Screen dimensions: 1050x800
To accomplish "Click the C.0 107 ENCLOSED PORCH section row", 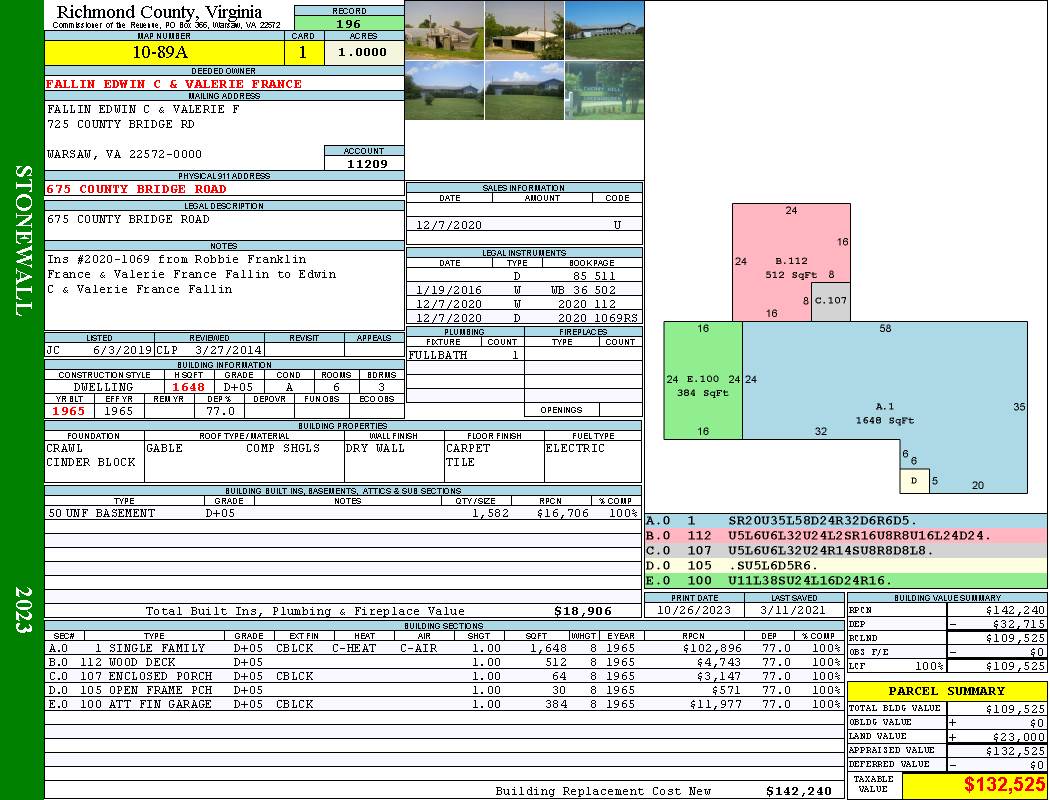I will pos(443,676).
